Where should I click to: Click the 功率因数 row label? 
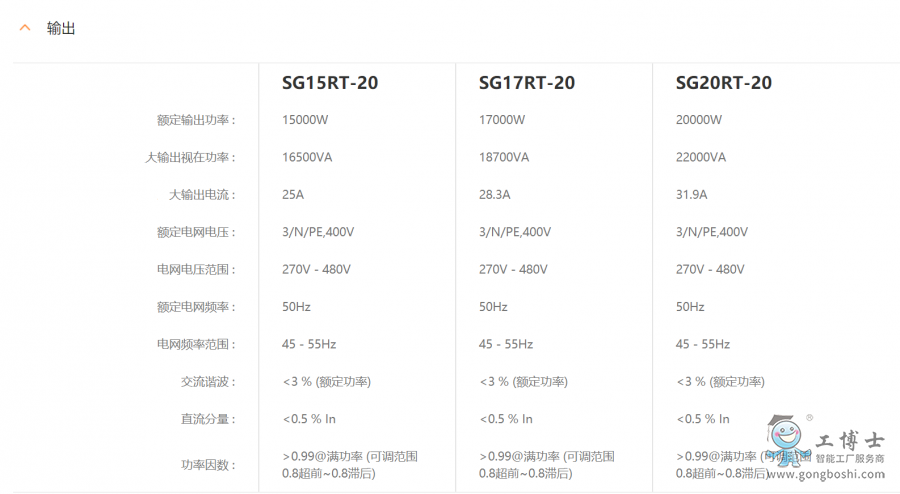[x=207, y=465]
